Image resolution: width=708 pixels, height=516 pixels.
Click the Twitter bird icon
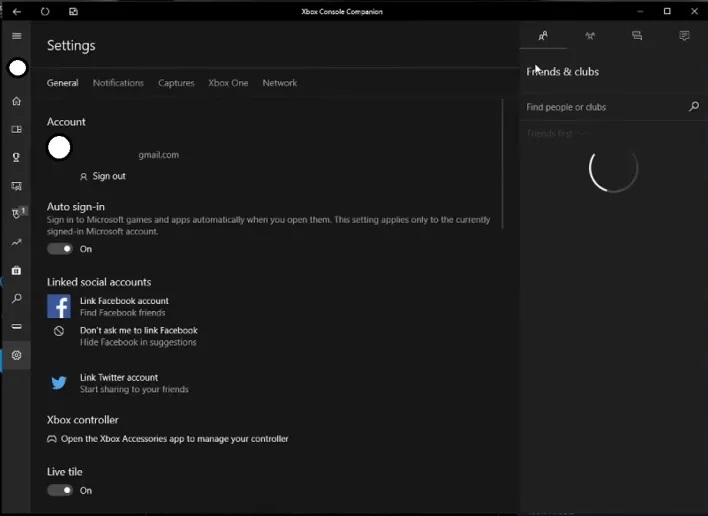(59, 383)
